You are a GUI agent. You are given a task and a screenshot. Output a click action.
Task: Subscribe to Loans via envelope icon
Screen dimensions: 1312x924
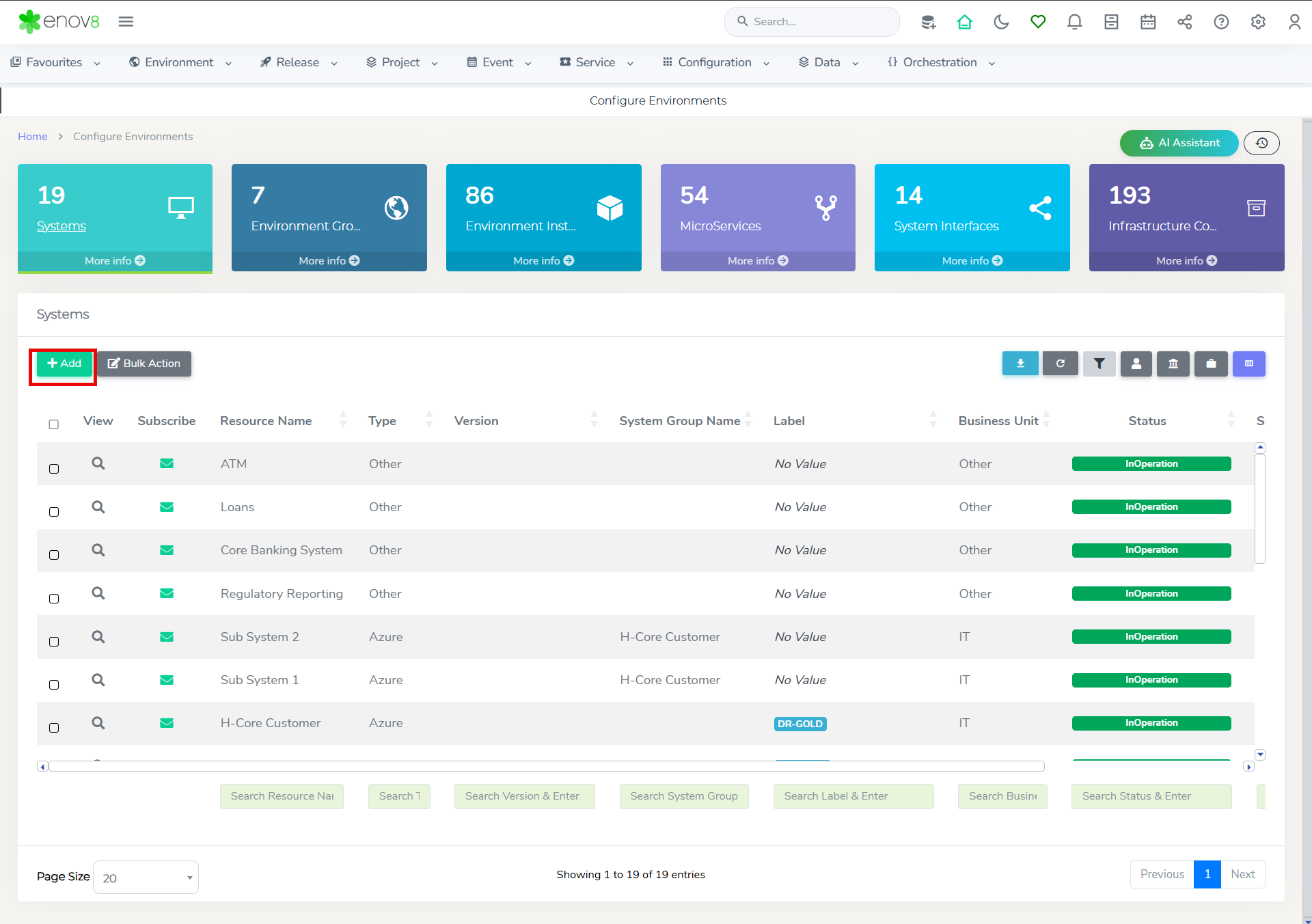[166, 507]
